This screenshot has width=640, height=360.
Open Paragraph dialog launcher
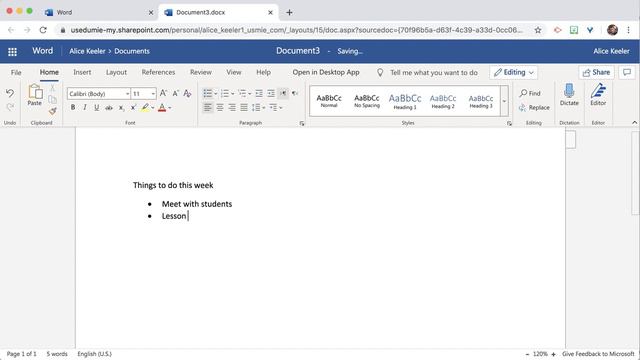tap(302, 123)
